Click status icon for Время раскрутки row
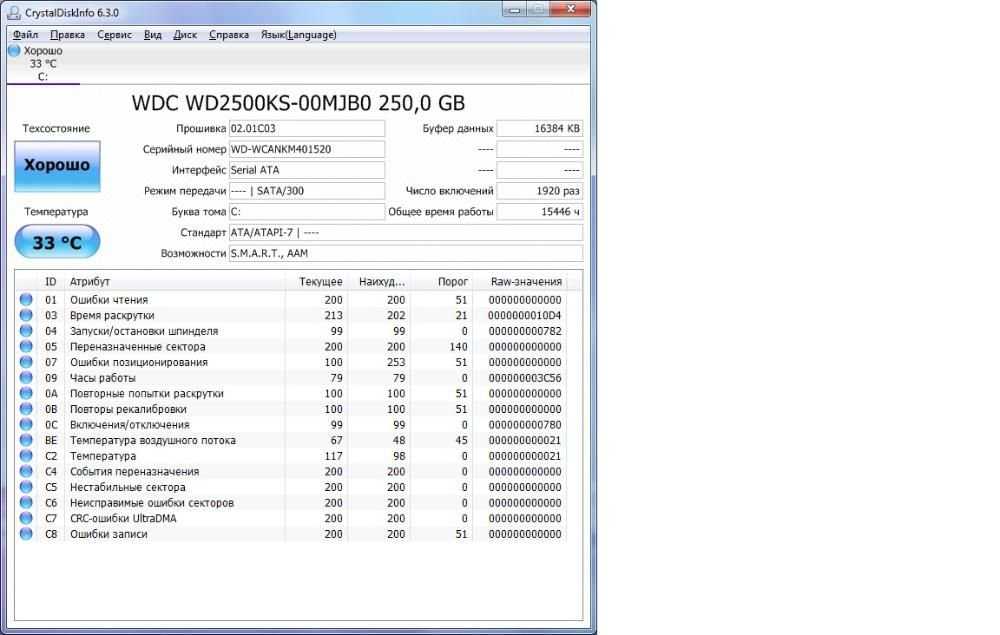Viewport: 1000px width, 635px height. (26, 315)
